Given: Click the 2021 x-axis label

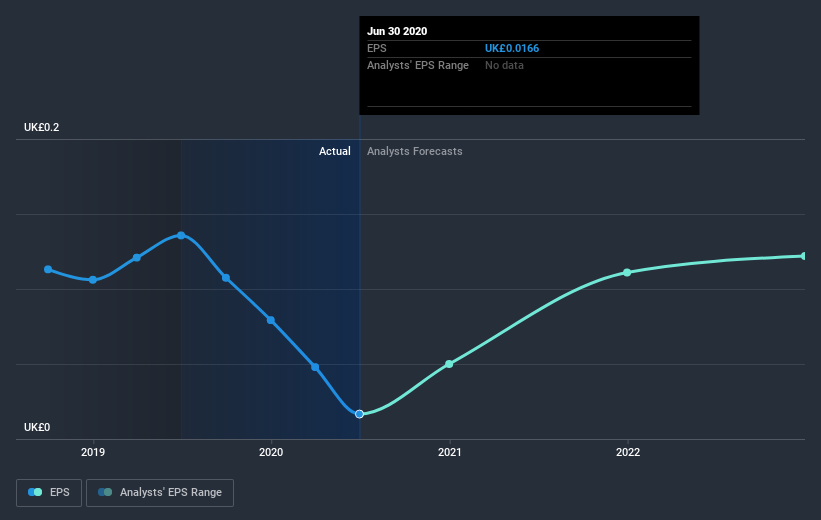Looking at the screenshot, I should 450,452.
